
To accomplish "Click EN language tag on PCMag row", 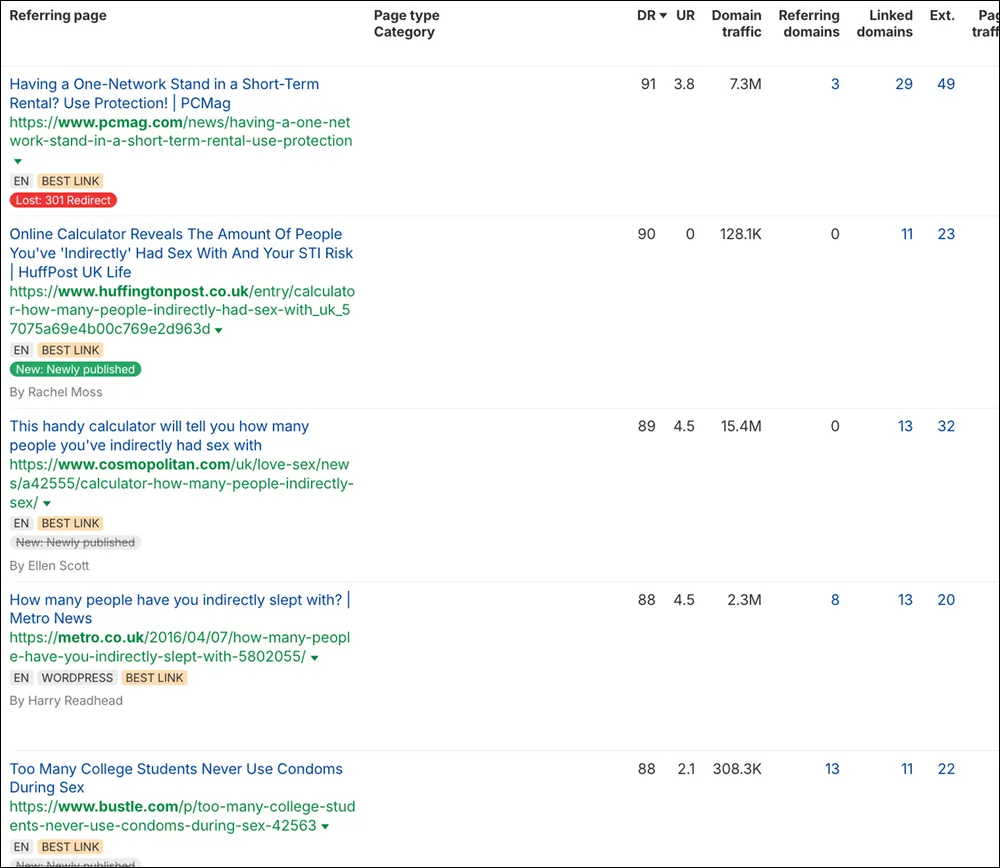I will pos(21,181).
